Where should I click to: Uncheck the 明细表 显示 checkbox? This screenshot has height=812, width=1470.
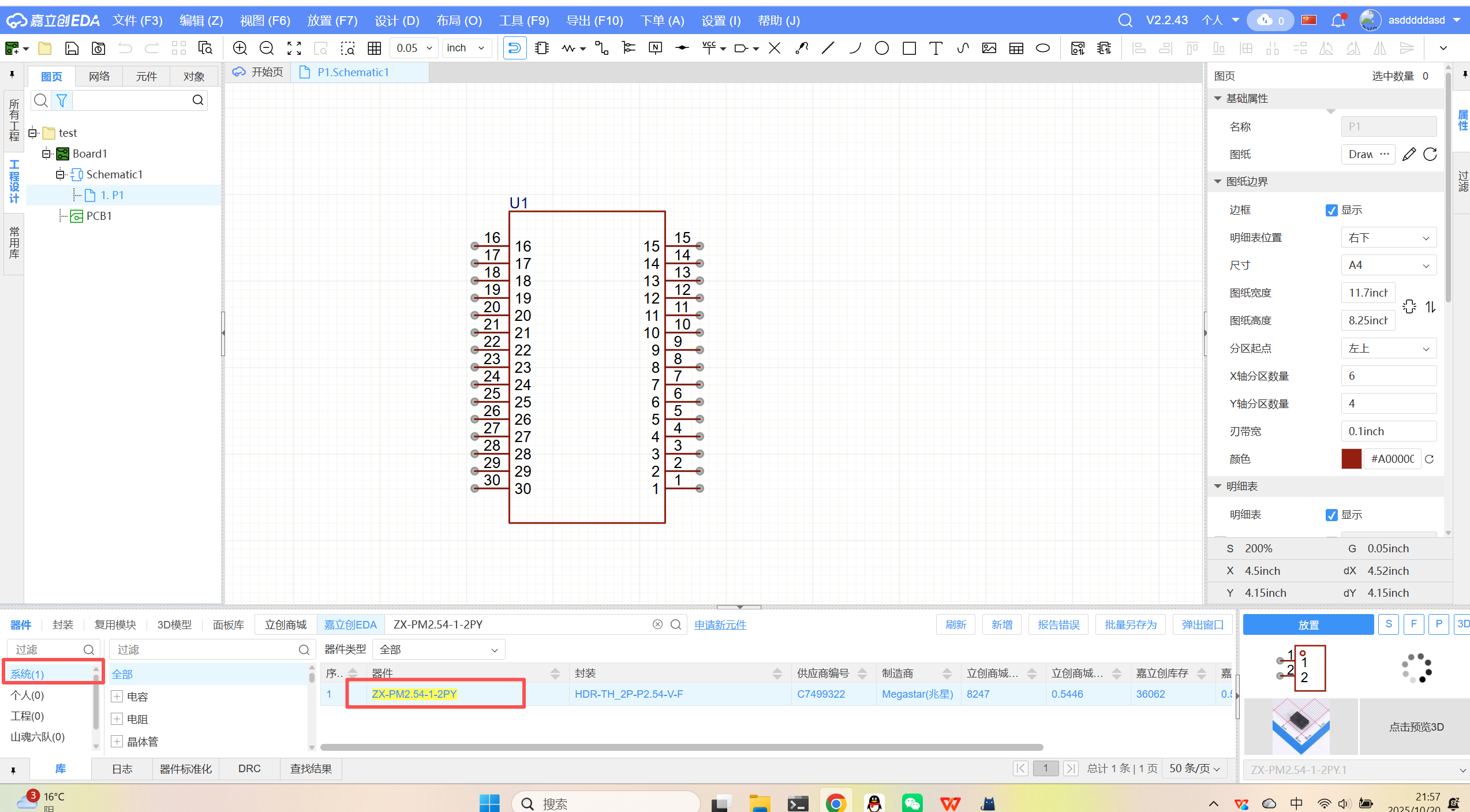(1331, 515)
